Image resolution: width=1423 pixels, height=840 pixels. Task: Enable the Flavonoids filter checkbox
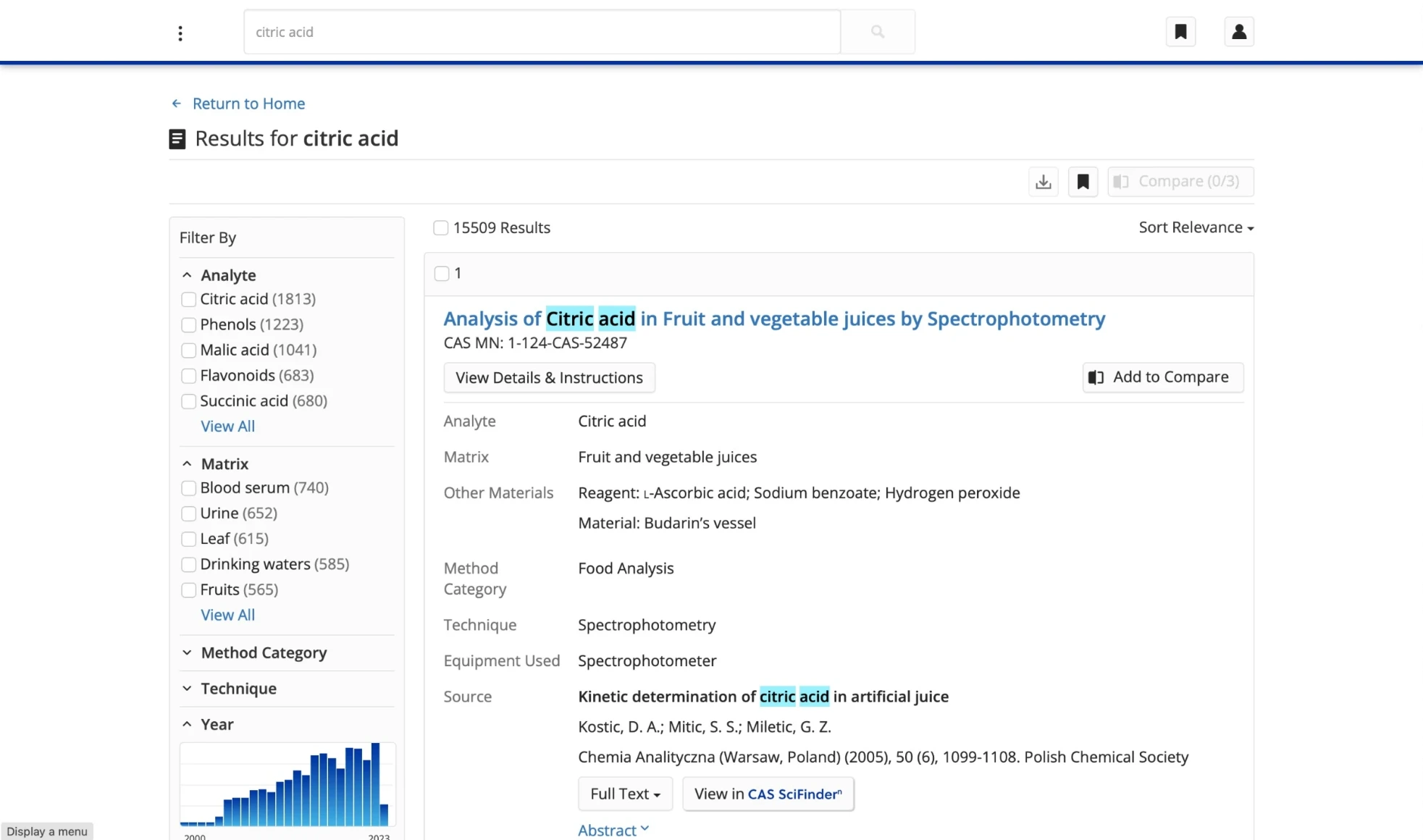pyautogui.click(x=188, y=376)
